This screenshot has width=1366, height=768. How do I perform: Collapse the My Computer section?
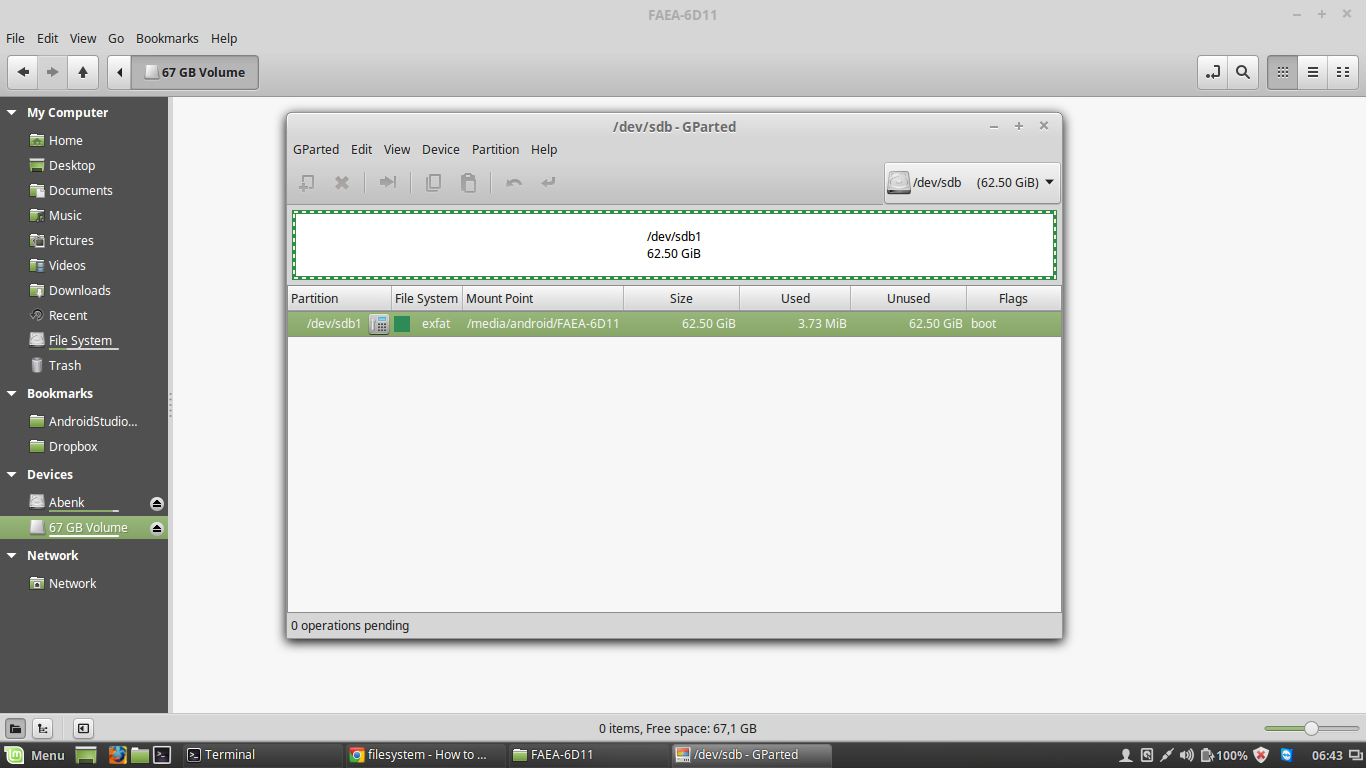pyautogui.click(x=12, y=113)
